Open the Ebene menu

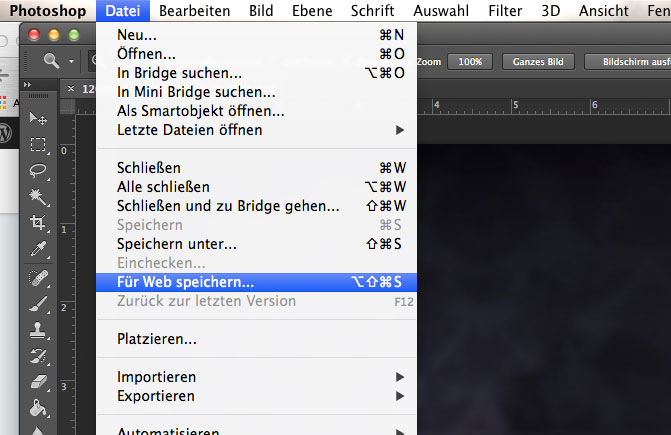312,11
